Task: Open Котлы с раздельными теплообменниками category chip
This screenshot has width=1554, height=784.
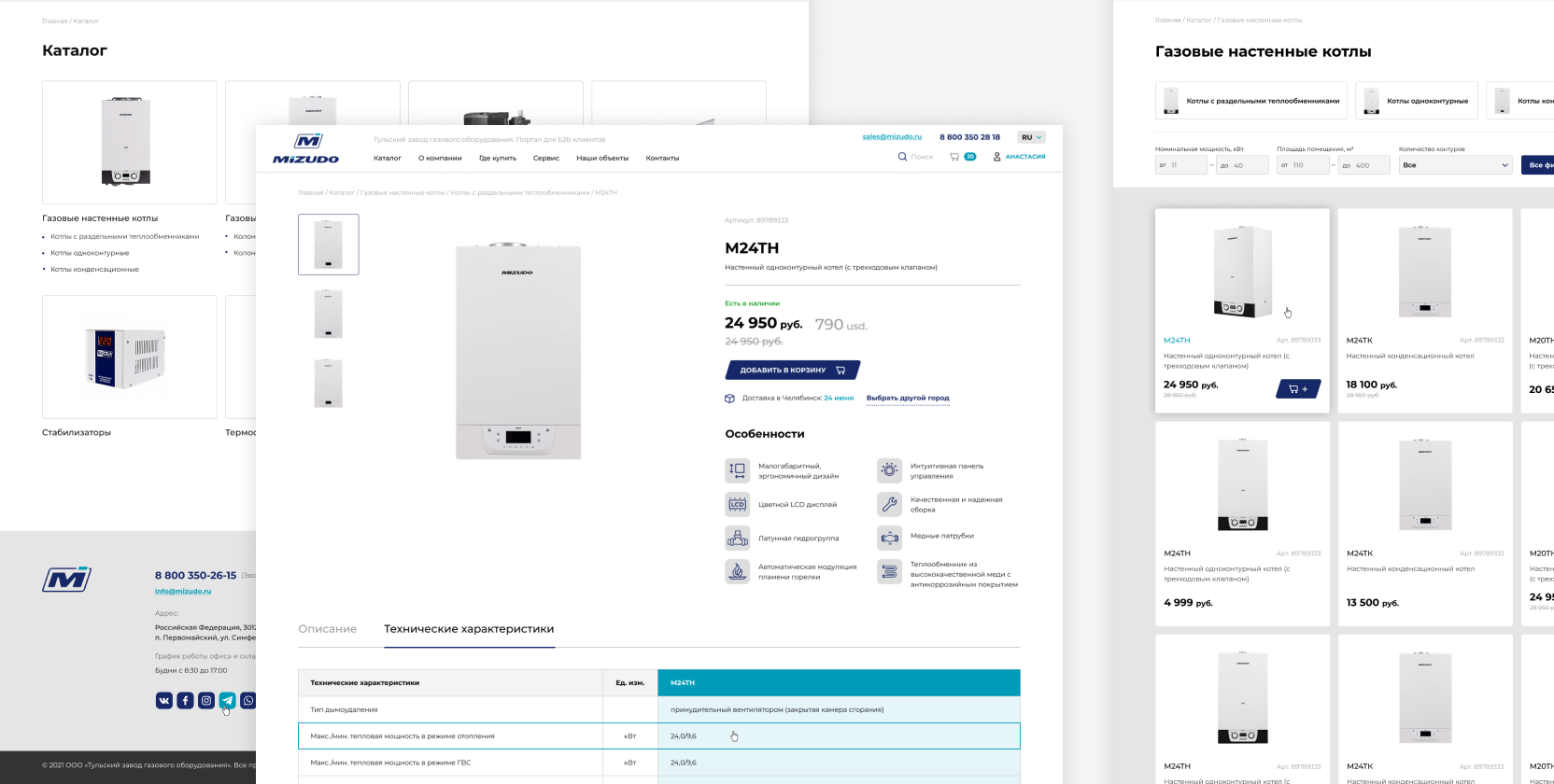Action: tap(1251, 101)
